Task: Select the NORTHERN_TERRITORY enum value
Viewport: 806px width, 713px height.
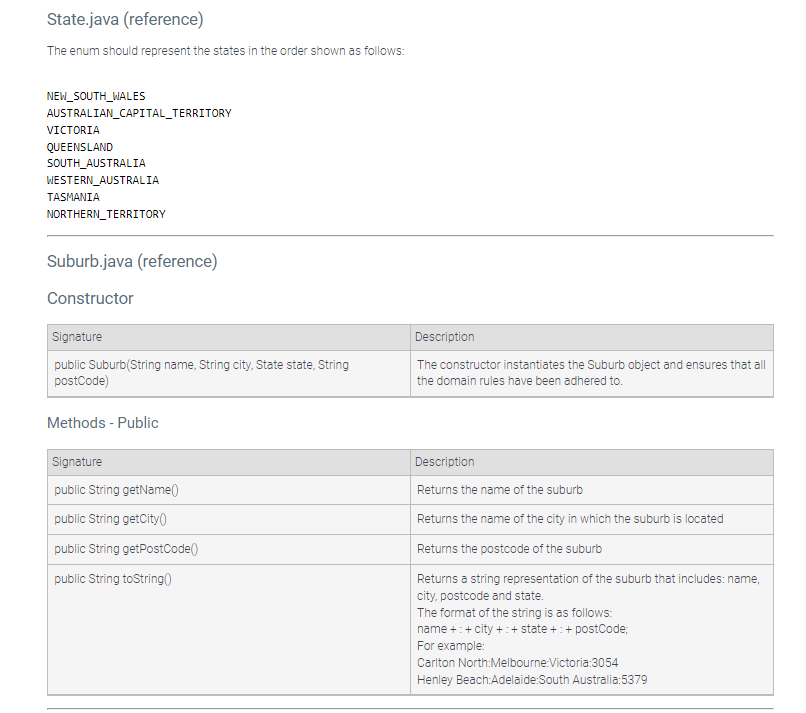Action: coord(106,214)
